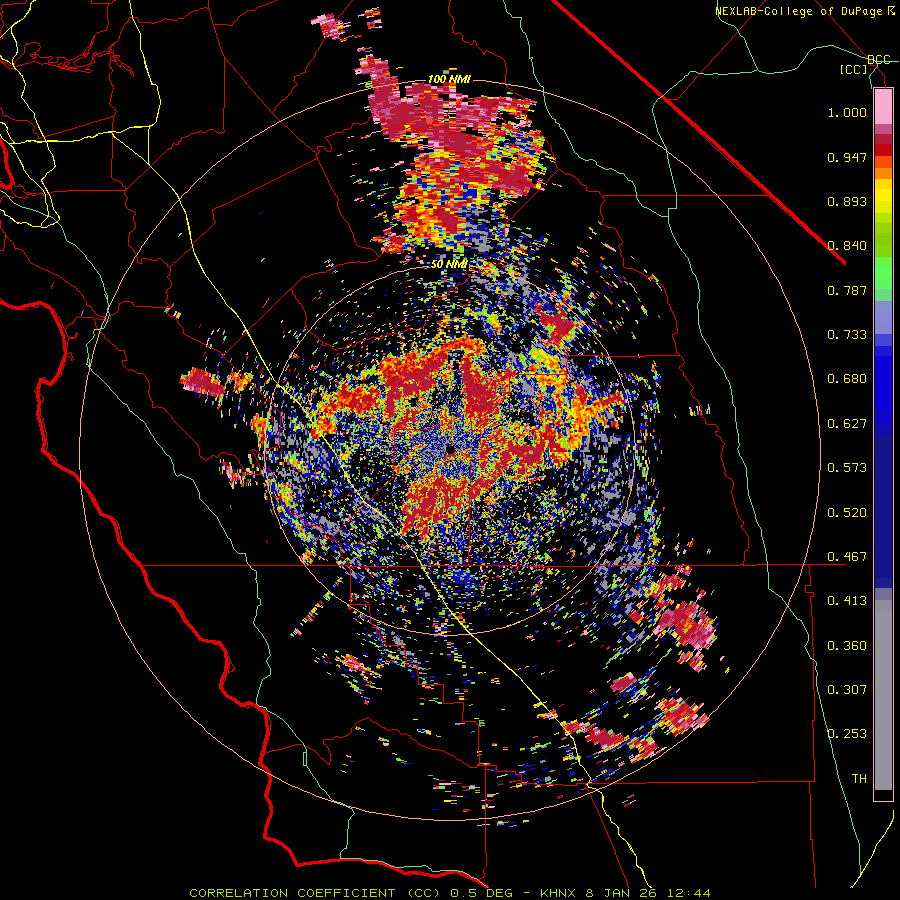This screenshot has height=900, width=900.
Task: Select the 0.307 scale value
Action: click(x=847, y=690)
